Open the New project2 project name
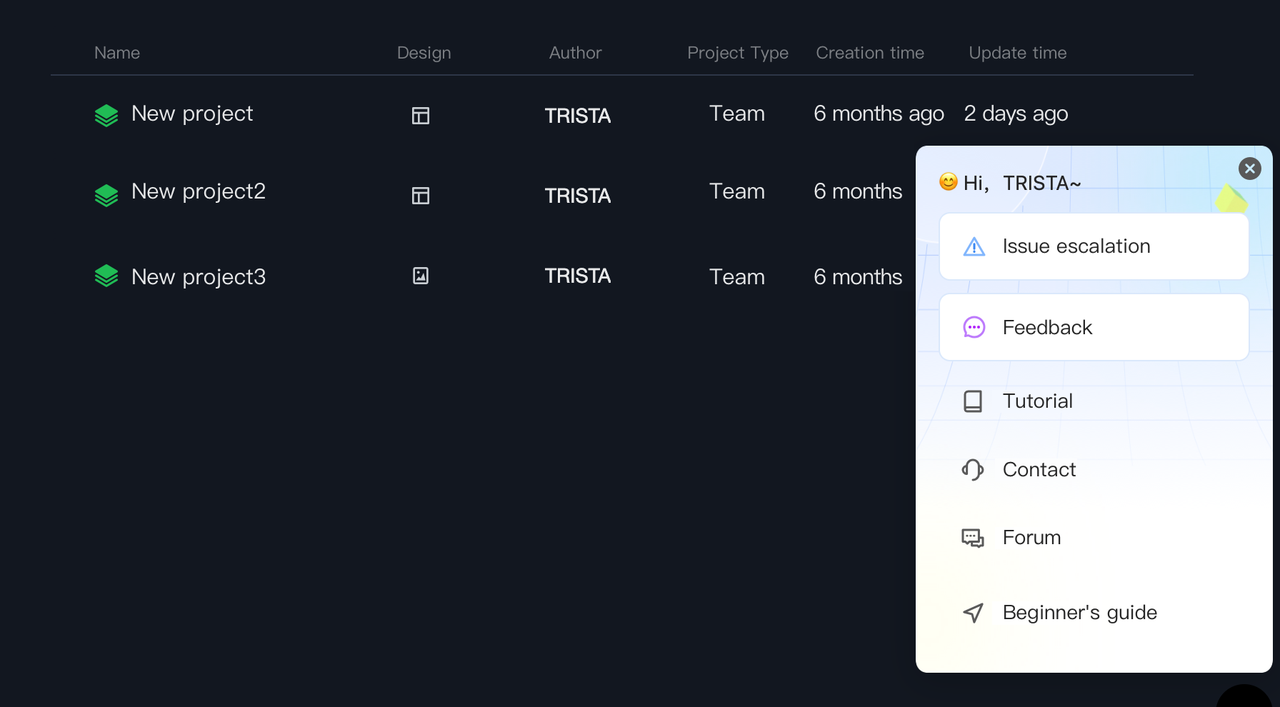Screen dimensions: 1280x707 tap(198, 192)
